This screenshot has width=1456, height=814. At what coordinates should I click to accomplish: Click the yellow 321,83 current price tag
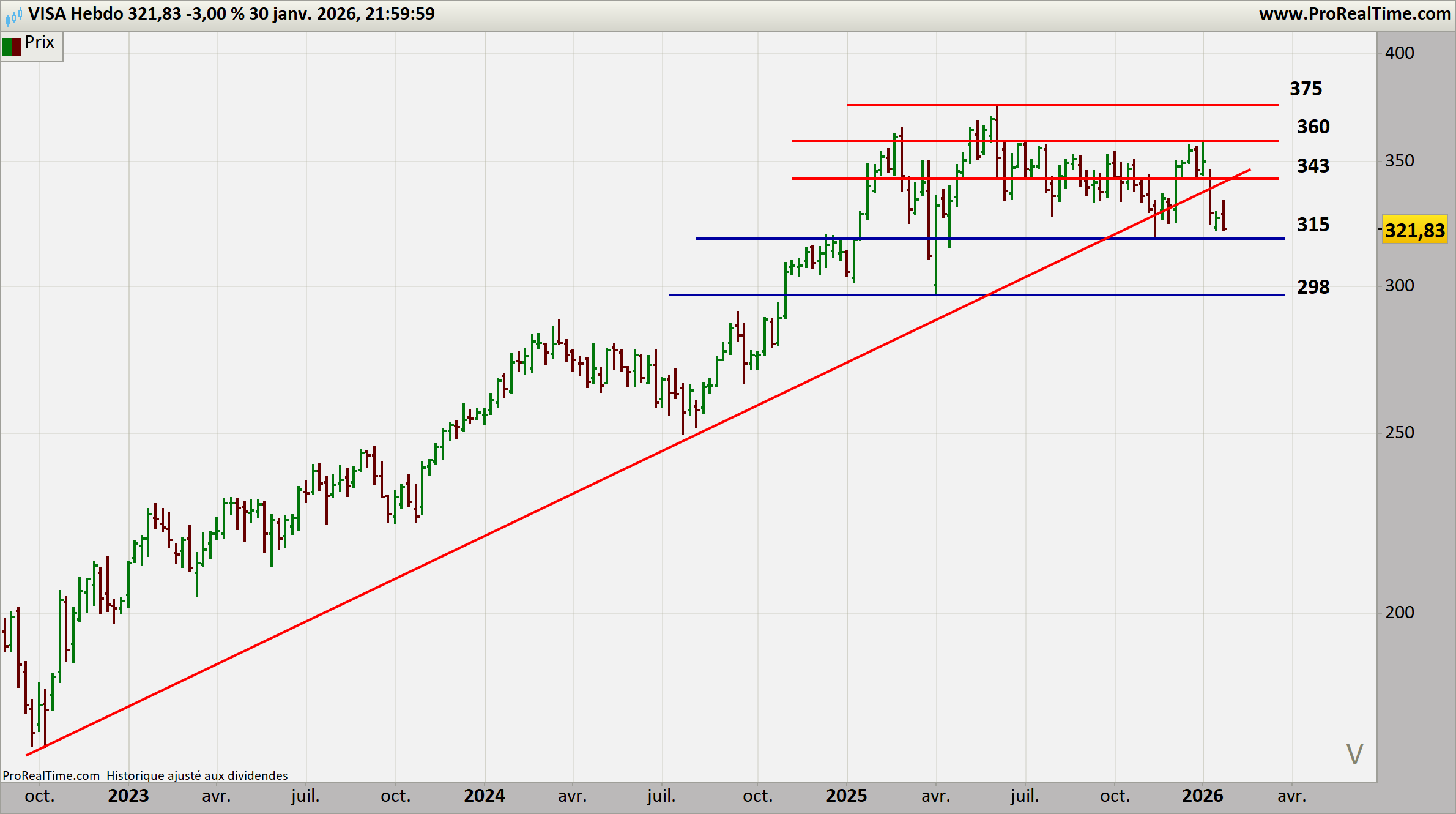tap(1414, 231)
